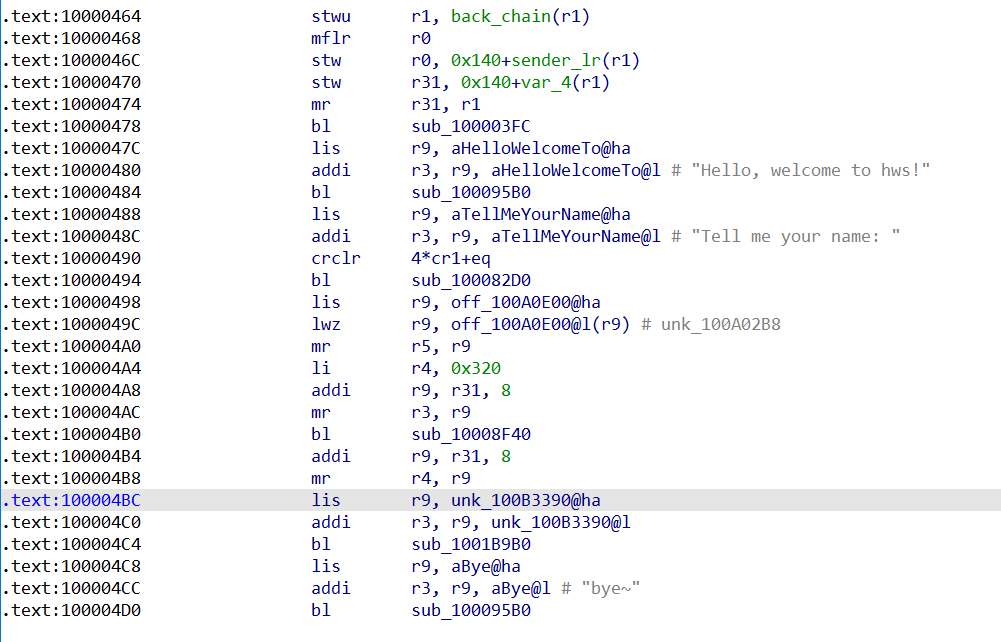Screen dimensions: 1001x642
Task: Click the sub_100003FC call target
Action: click(471, 126)
